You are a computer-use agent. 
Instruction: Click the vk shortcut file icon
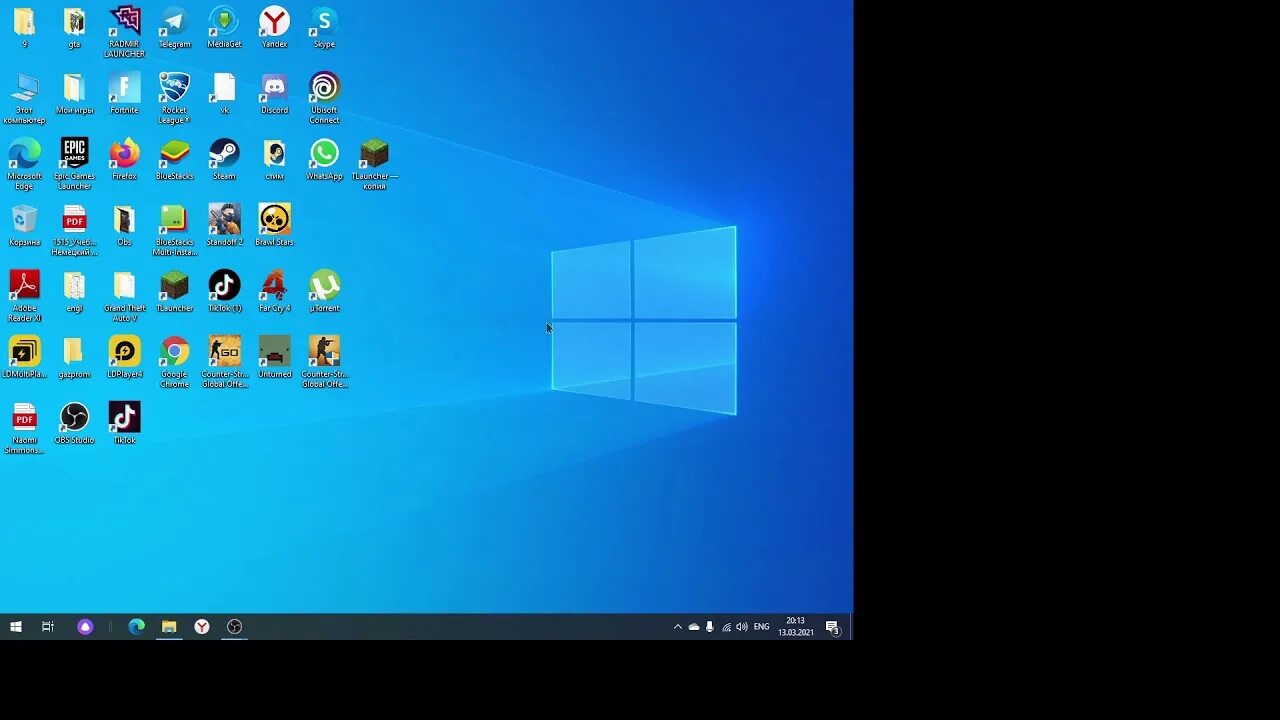coord(224,93)
